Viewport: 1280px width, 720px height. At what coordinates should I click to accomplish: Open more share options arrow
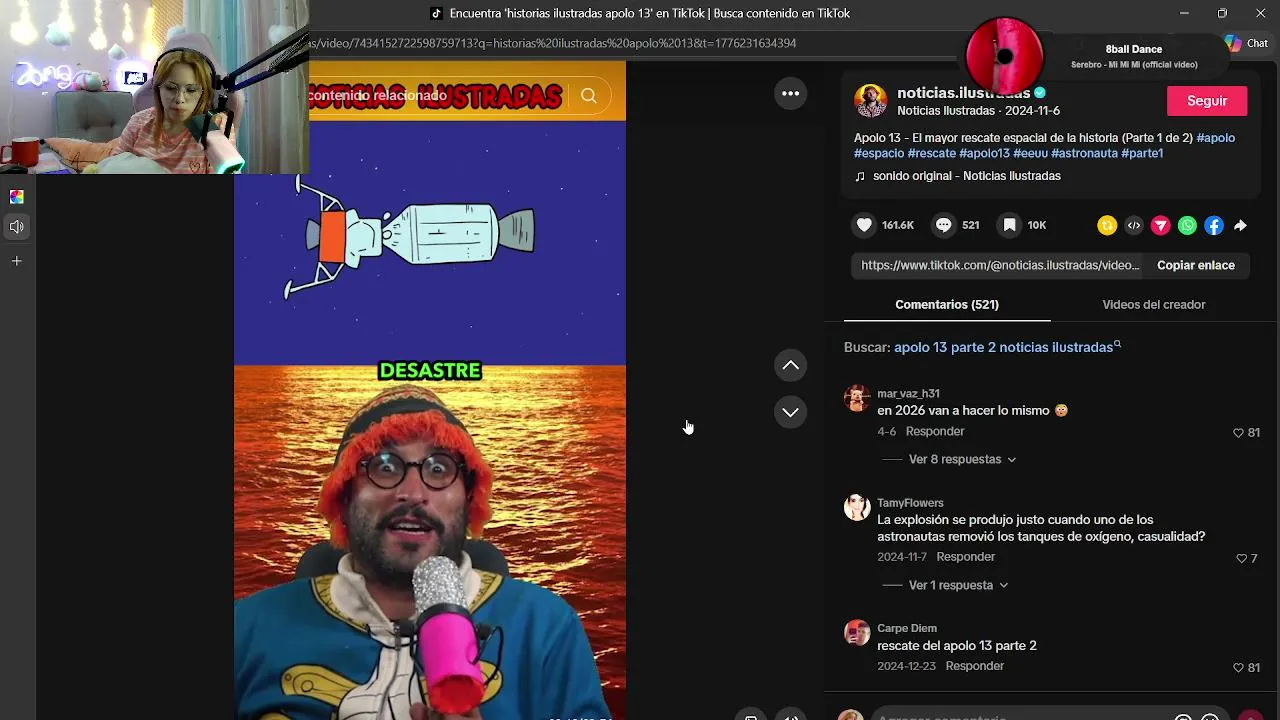[x=1240, y=226]
